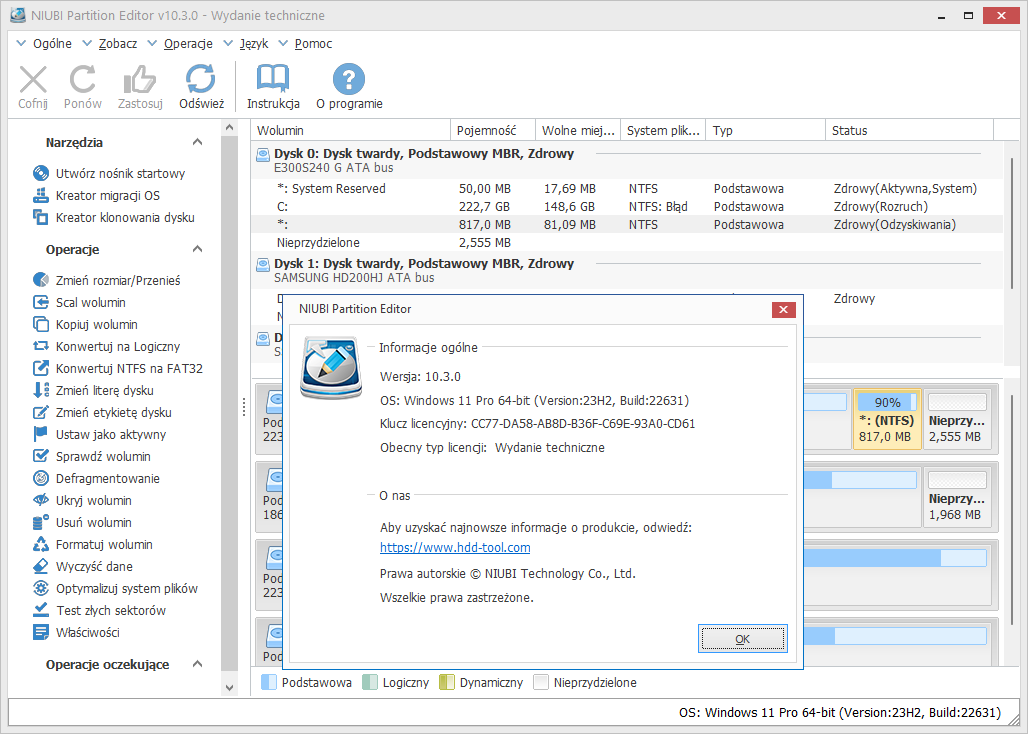The width and height of the screenshot is (1028, 734).
Task: Select the Nieprzydzielone 2,555 MB row
Action: (x=627, y=242)
